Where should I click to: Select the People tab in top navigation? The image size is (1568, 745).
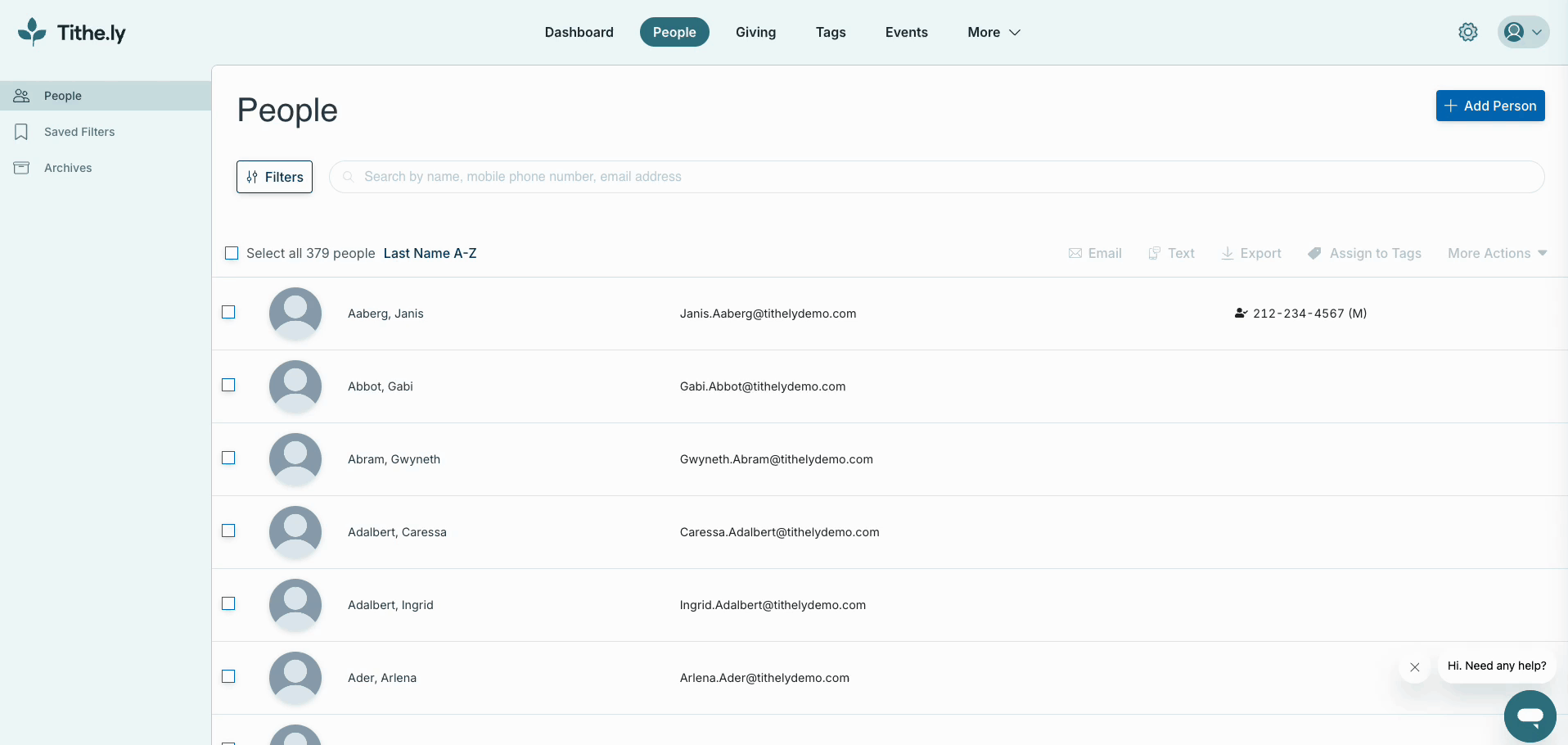click(674, 32)
